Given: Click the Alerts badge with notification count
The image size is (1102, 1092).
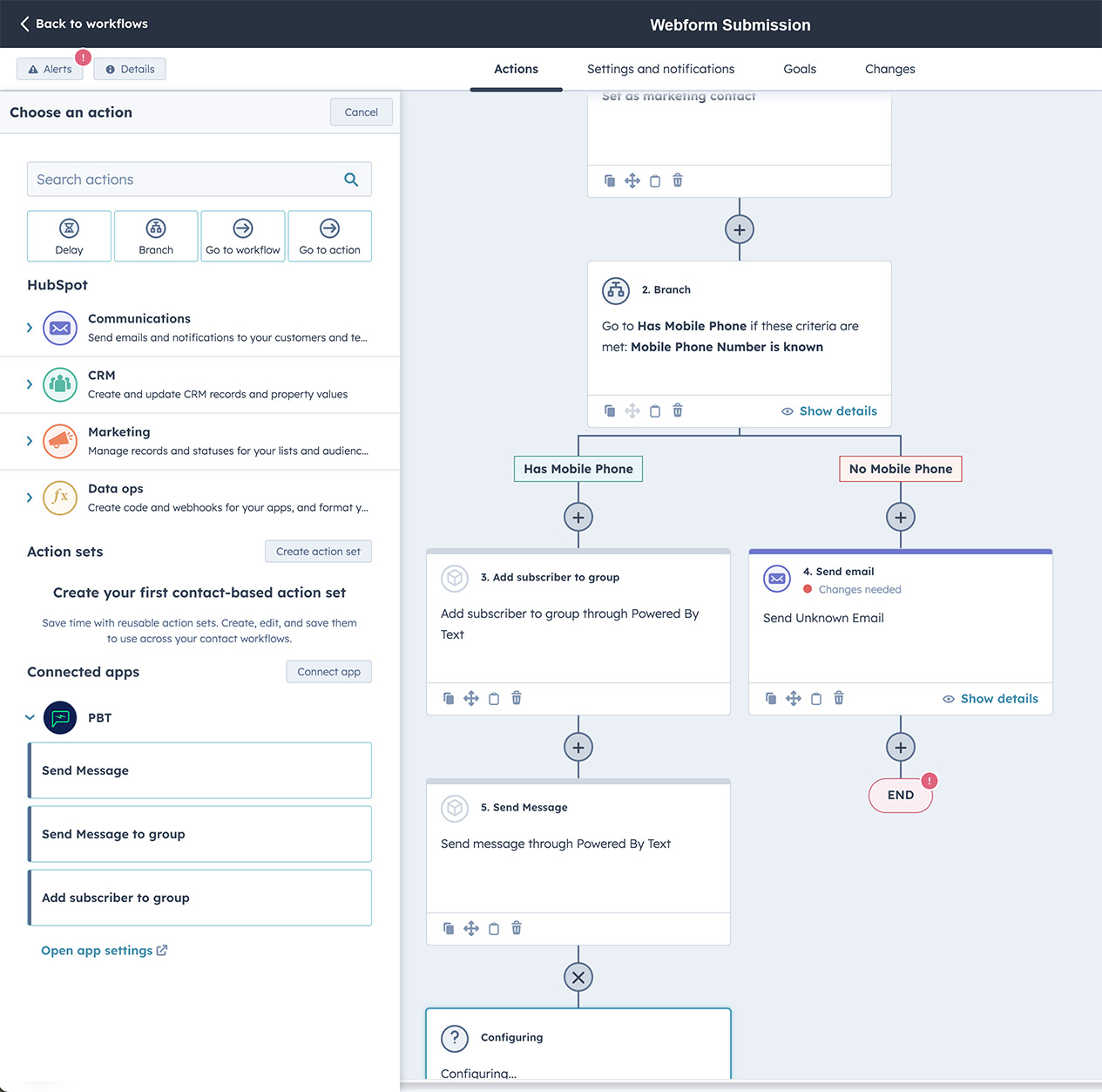Looking at the screenshot, I should (50, 69).
